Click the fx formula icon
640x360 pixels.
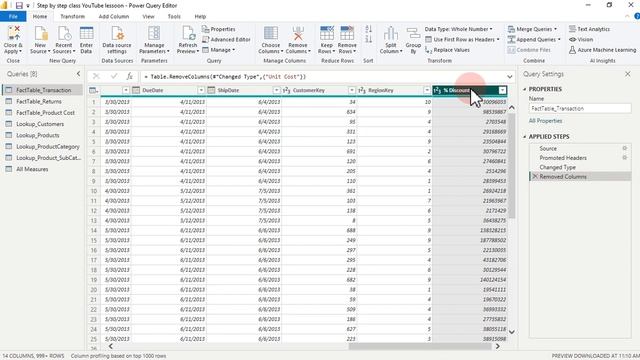(129, 76)
